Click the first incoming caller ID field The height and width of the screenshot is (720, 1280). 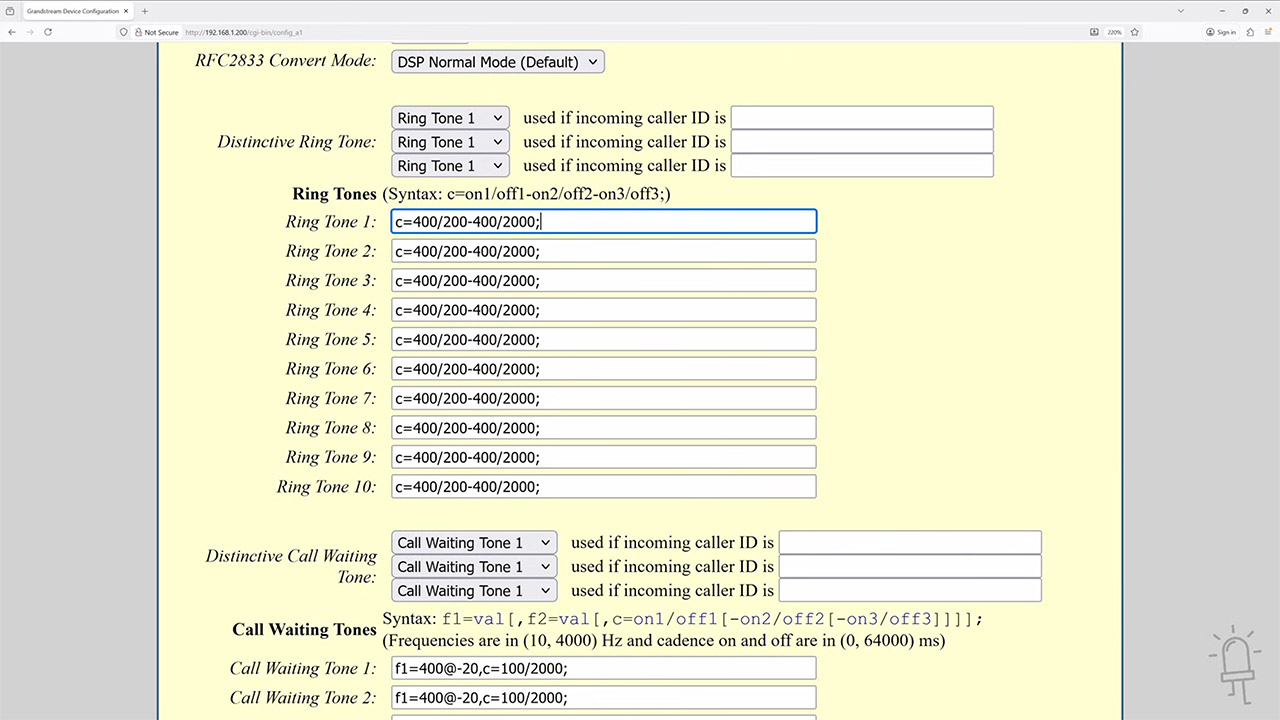coord(861,117)
